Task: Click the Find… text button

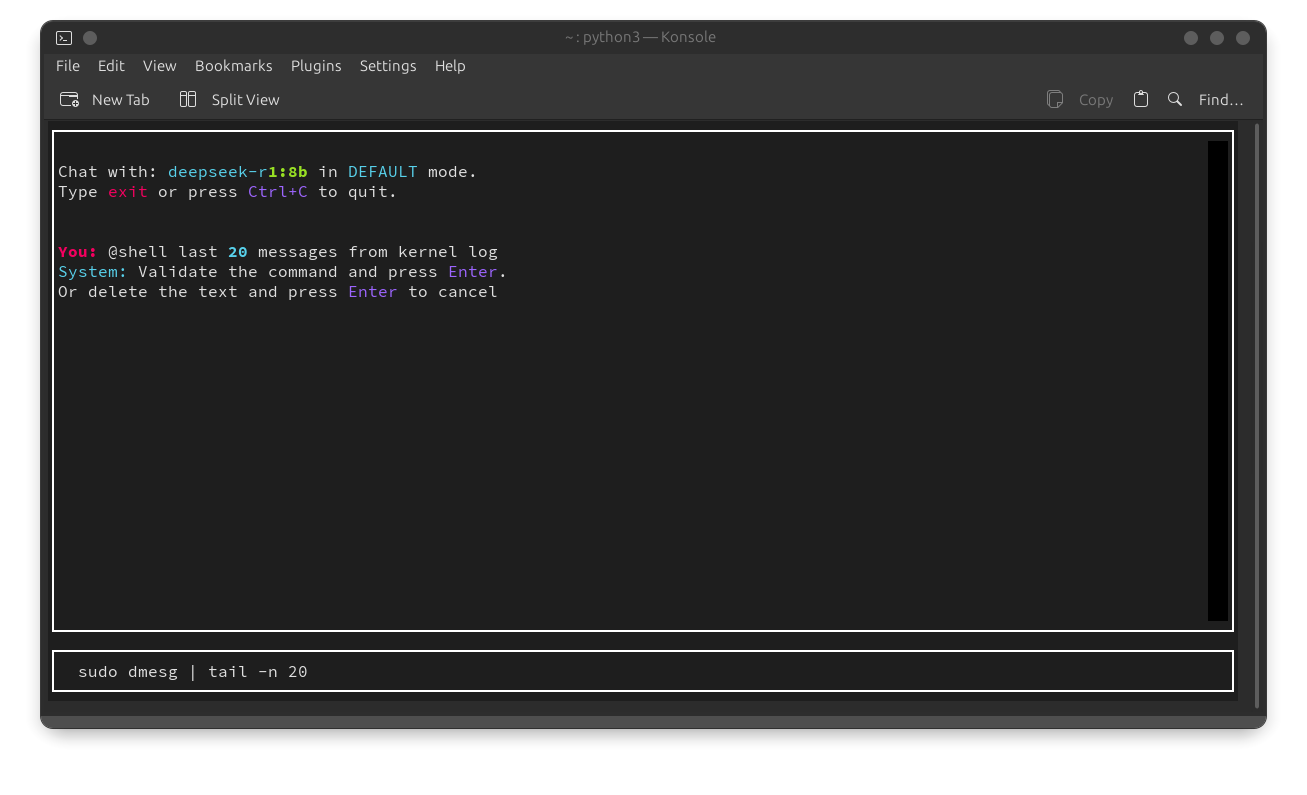Action: point(1221,100)
